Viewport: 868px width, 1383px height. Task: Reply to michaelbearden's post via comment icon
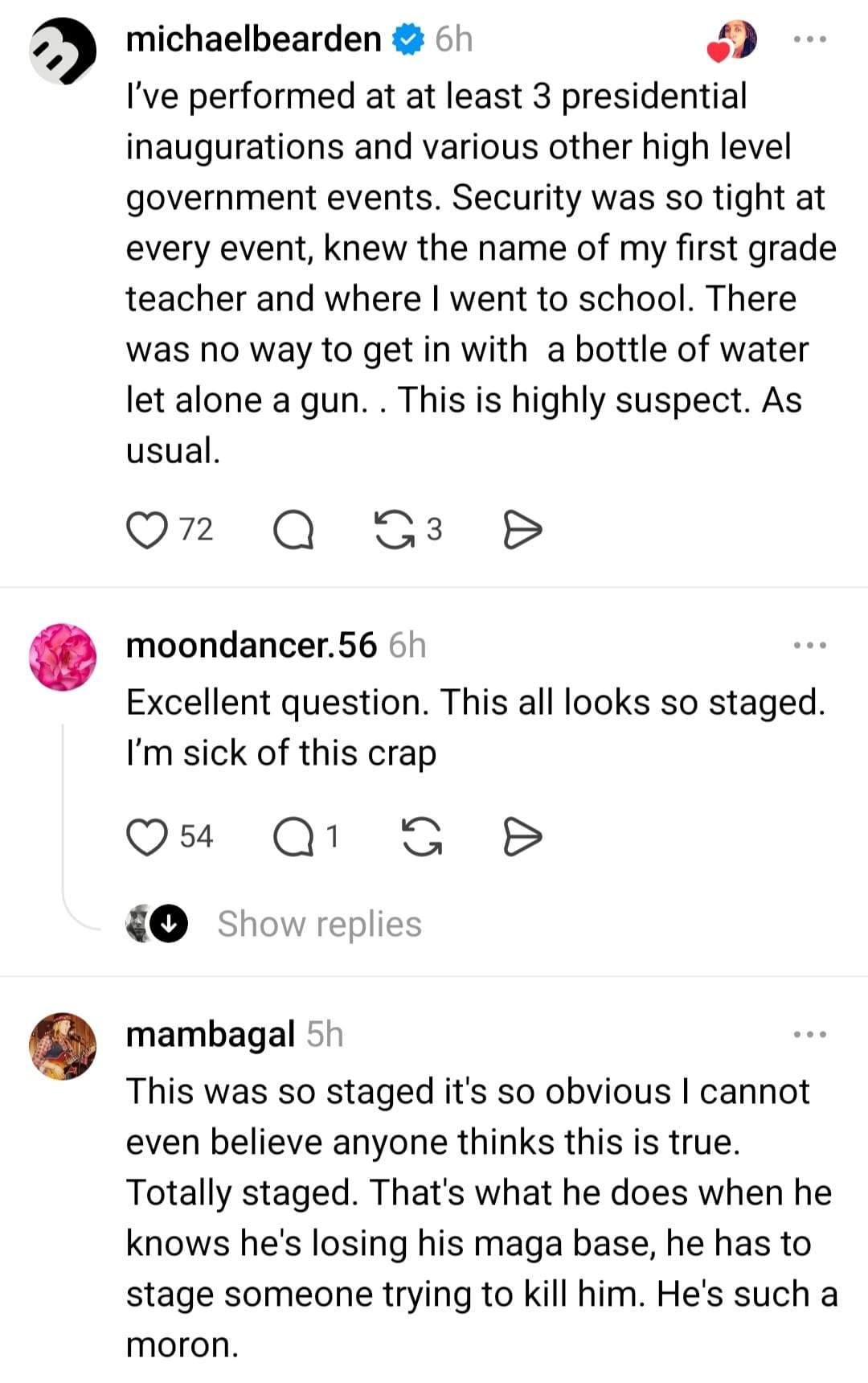click(293, 531)
